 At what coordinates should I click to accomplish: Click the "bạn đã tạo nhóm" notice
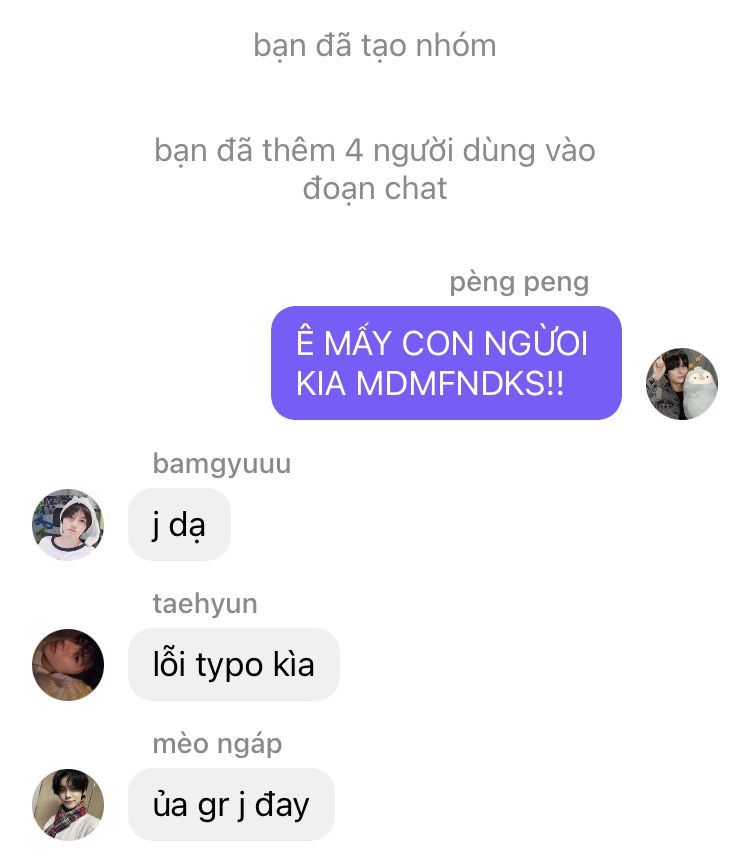(x=375, y=46)
